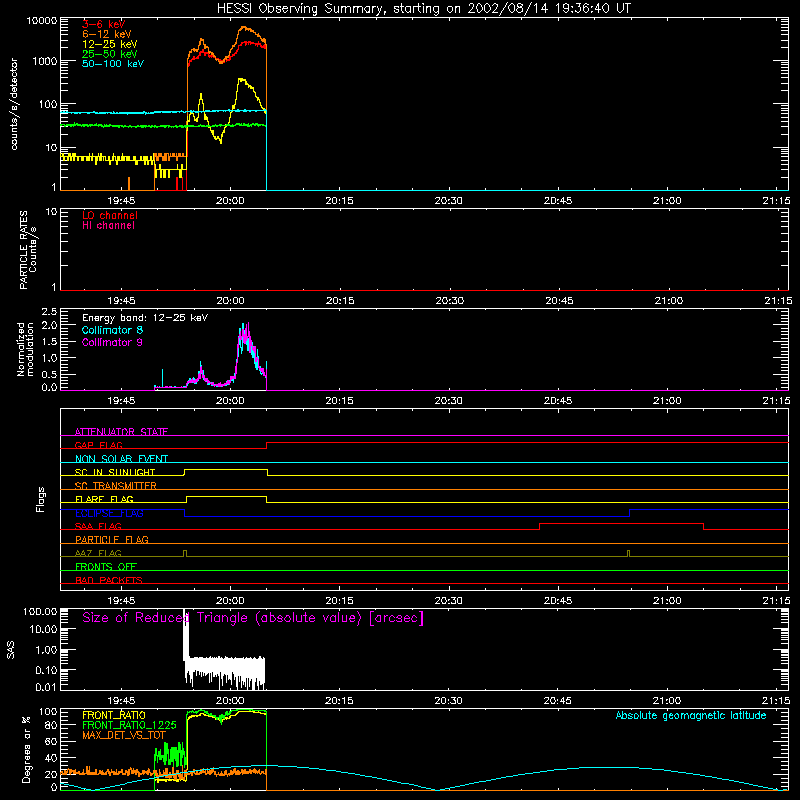Click the 'SC_TRANSMITTER' flag label

click(x=116, y=486)
